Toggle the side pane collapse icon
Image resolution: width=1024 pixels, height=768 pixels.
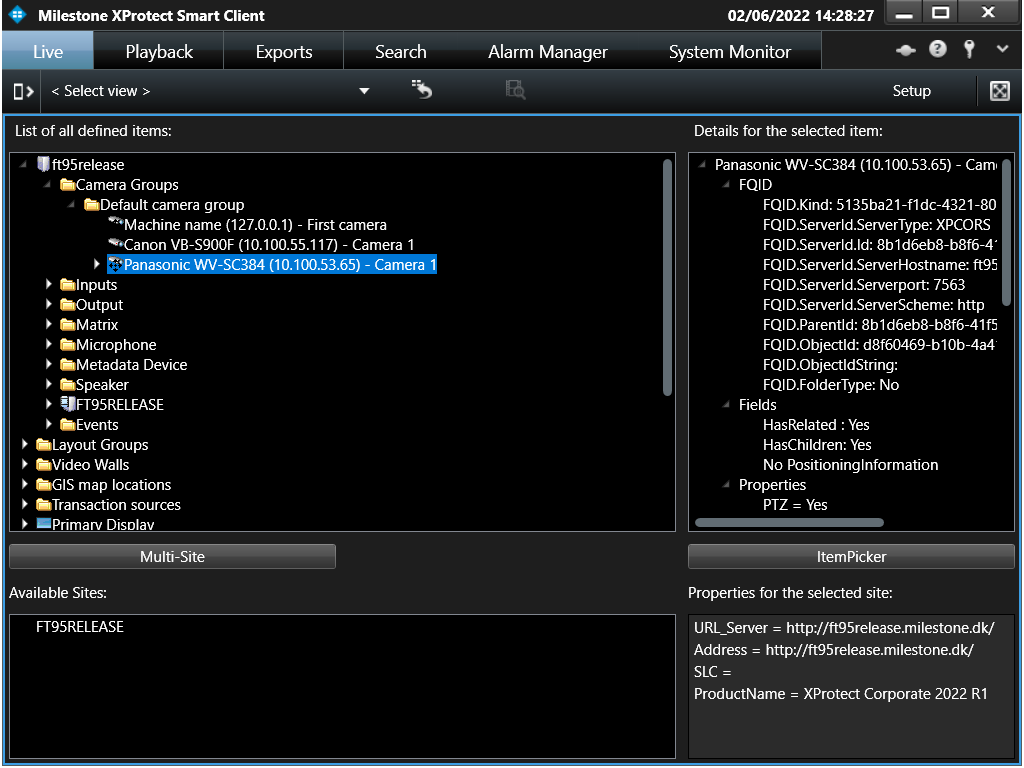click(x=23, y=91)
